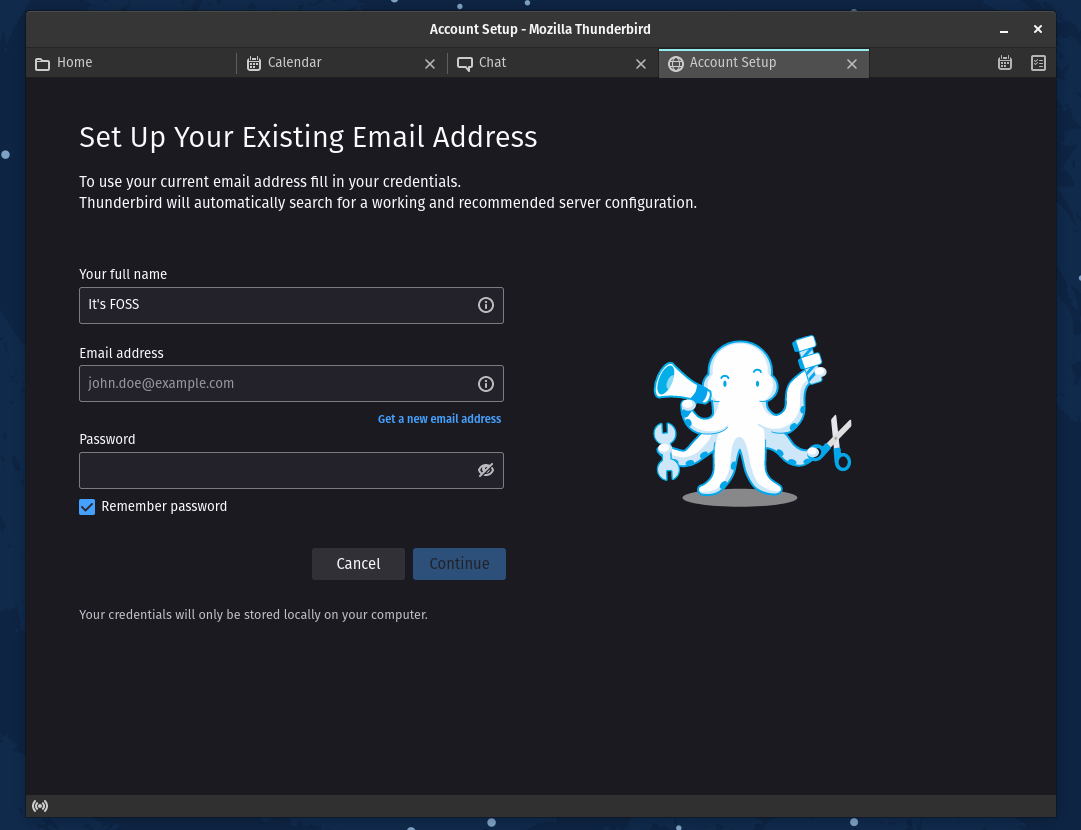Uncheck the Remember password checkbox
The width and height of the screenshot is (1081, 830).
[x=87, y=507]
